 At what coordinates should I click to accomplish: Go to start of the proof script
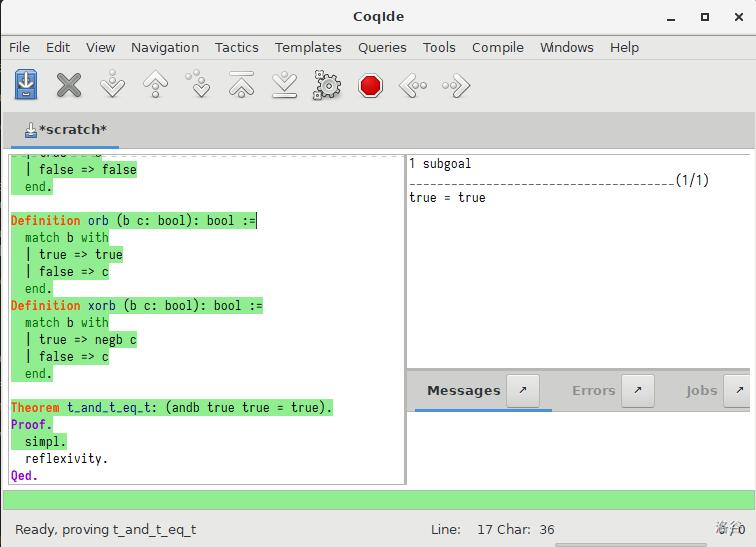point(241,85)
